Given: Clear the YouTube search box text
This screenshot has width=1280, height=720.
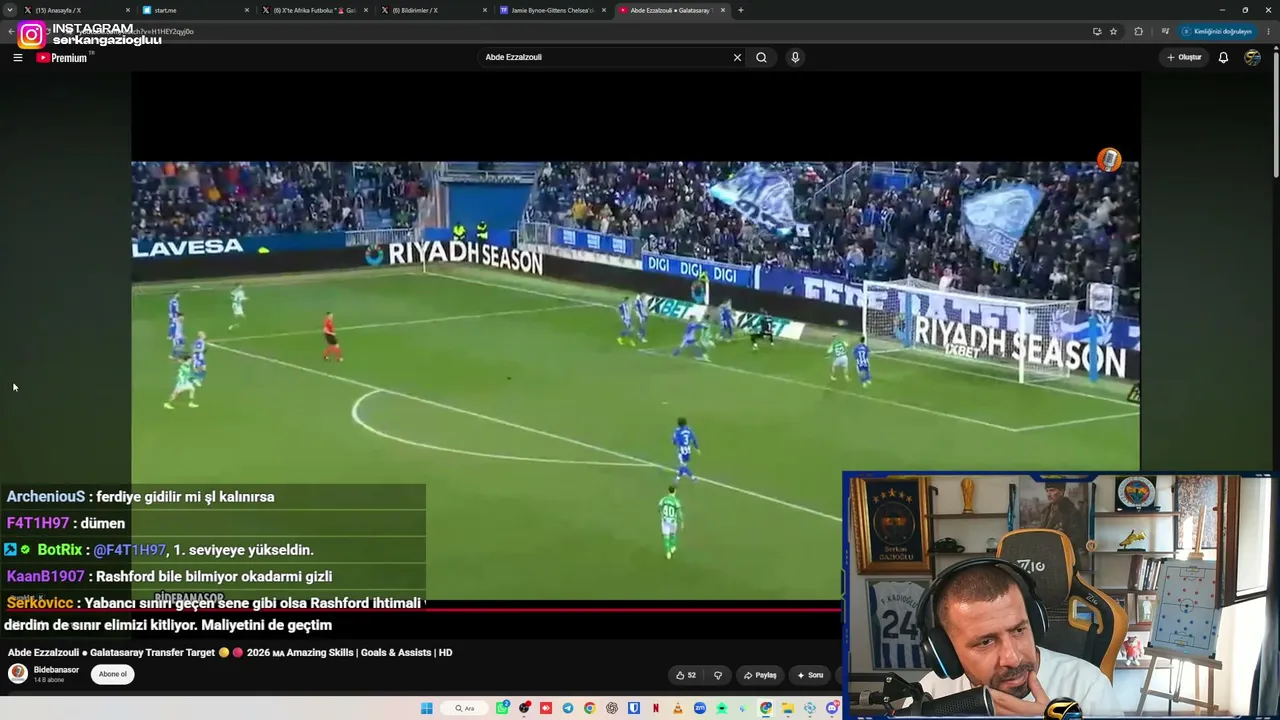Looking at the screenshot, I should (737, 57).
